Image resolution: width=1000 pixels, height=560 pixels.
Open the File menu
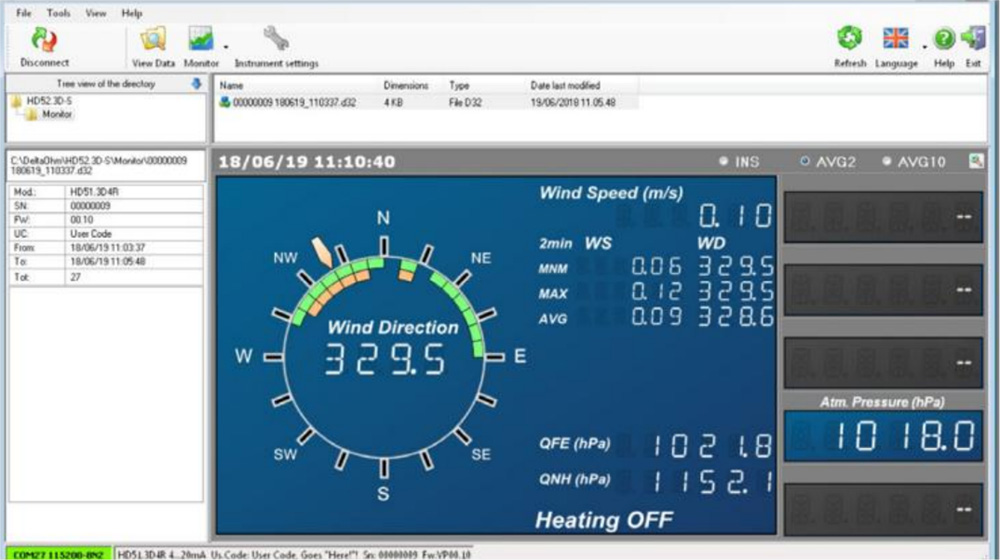(24, 13)
